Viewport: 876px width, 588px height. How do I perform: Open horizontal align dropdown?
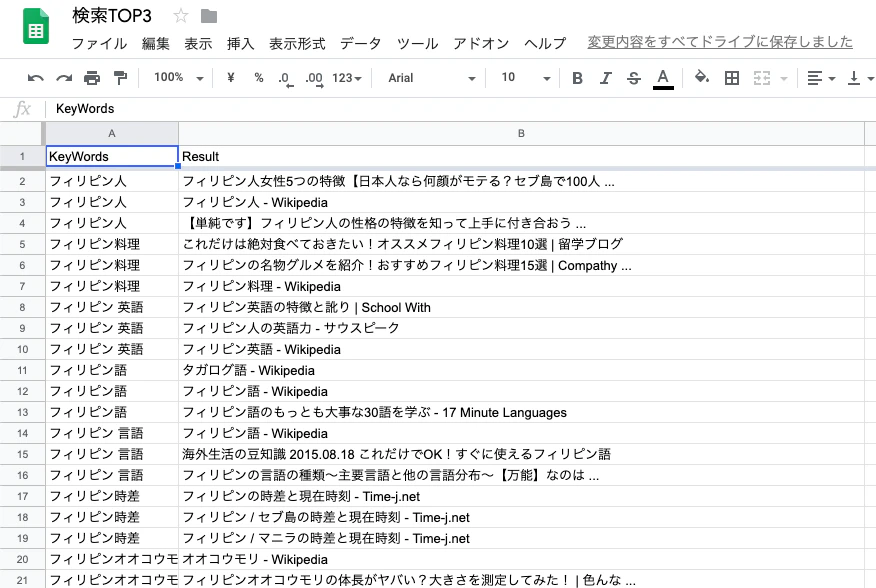821,78
